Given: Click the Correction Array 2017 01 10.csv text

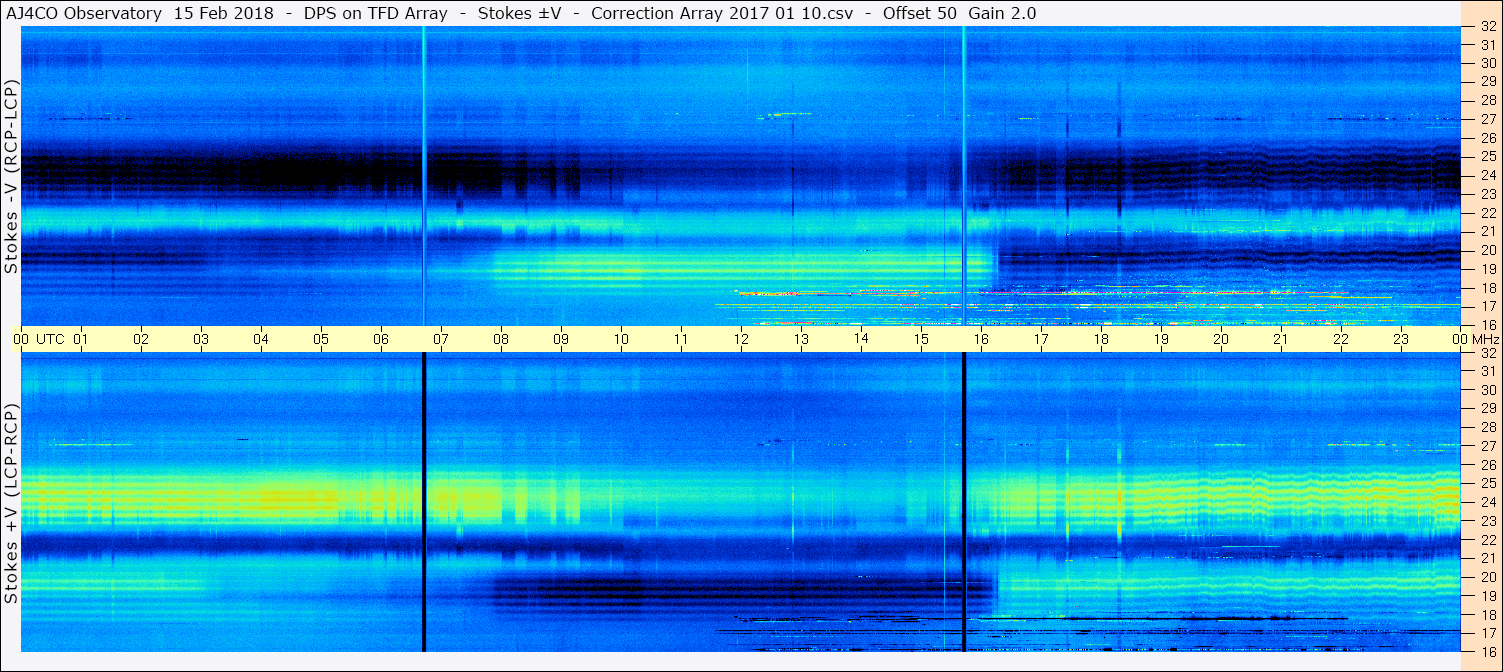Looking at the screenshot, I should (722, 13).
